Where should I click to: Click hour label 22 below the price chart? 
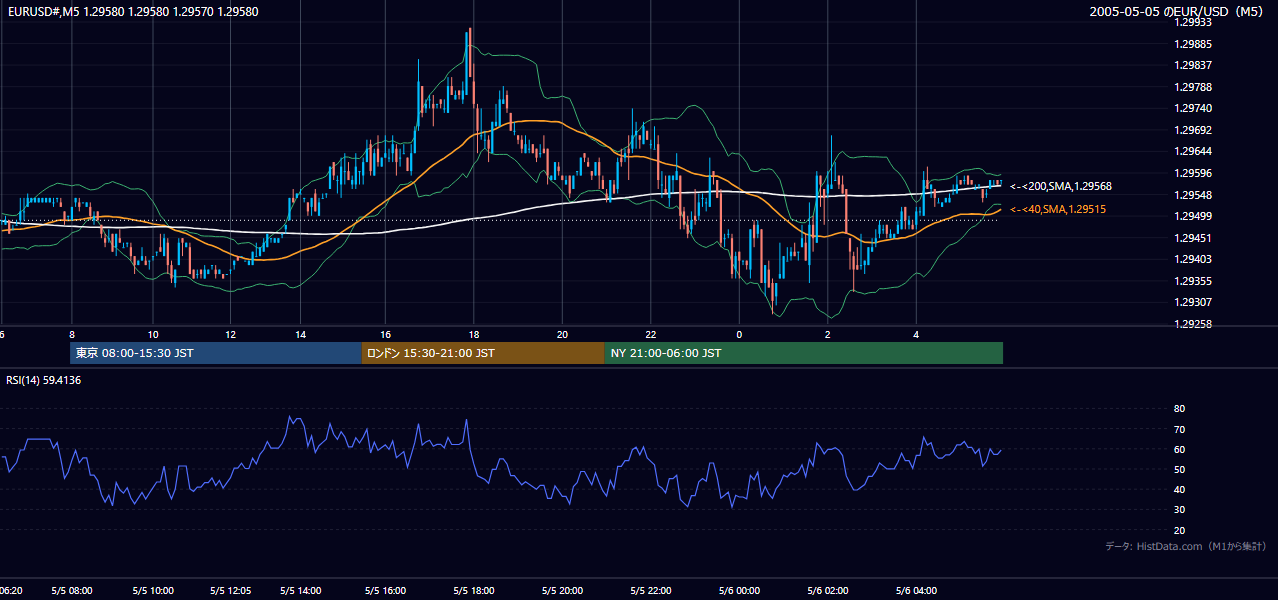(x=650, y=334)
